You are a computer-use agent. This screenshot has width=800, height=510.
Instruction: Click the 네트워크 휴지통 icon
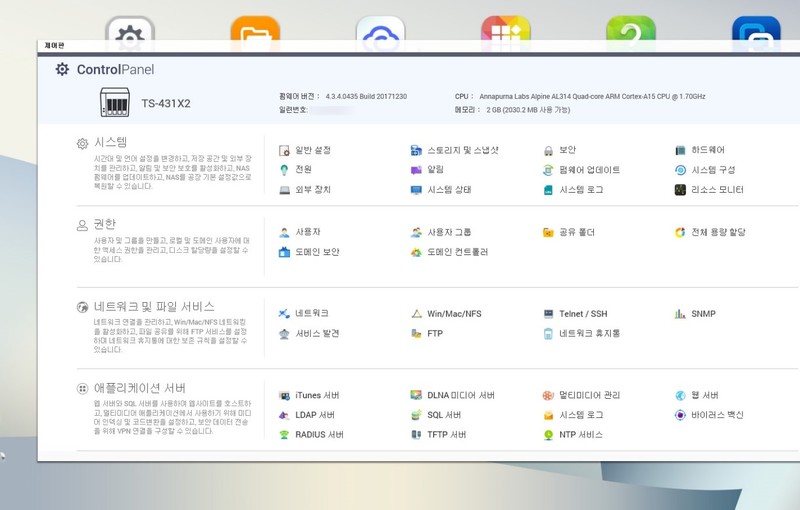548,334
